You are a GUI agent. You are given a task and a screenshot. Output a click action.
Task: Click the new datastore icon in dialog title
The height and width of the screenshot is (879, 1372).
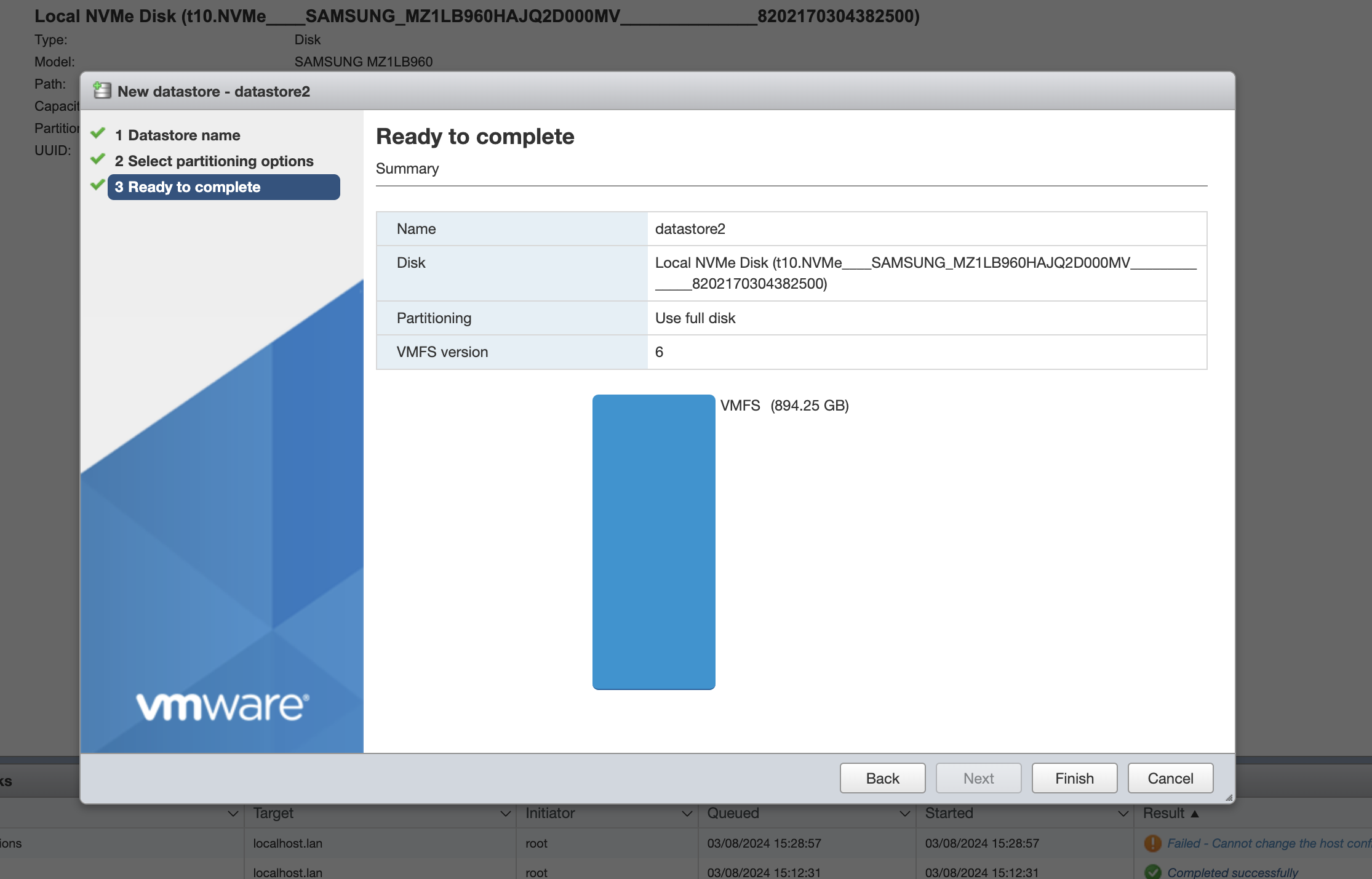pos(102,91)
